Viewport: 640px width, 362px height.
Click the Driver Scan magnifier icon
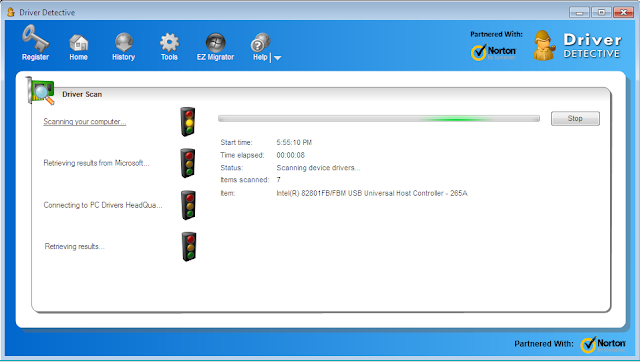40,90
